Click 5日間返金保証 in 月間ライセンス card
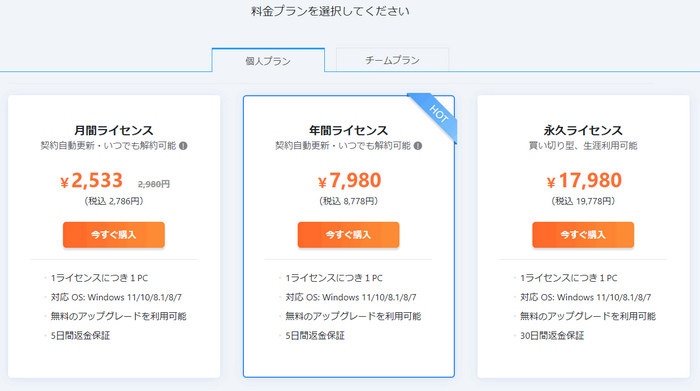The image size is (700, 391). pyautogui.click(x=80, y=336)
